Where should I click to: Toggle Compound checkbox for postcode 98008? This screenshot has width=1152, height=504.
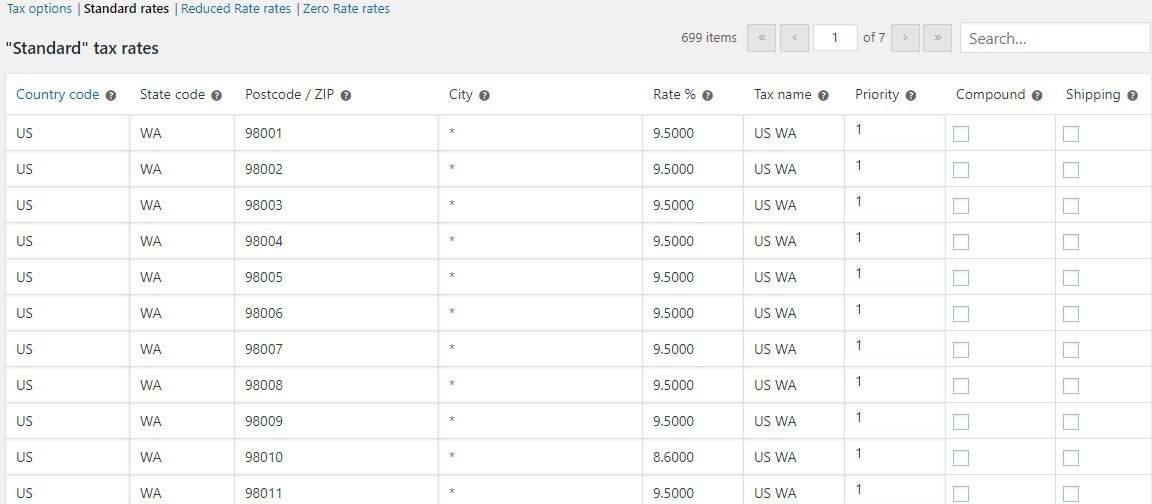pos(961,386)
